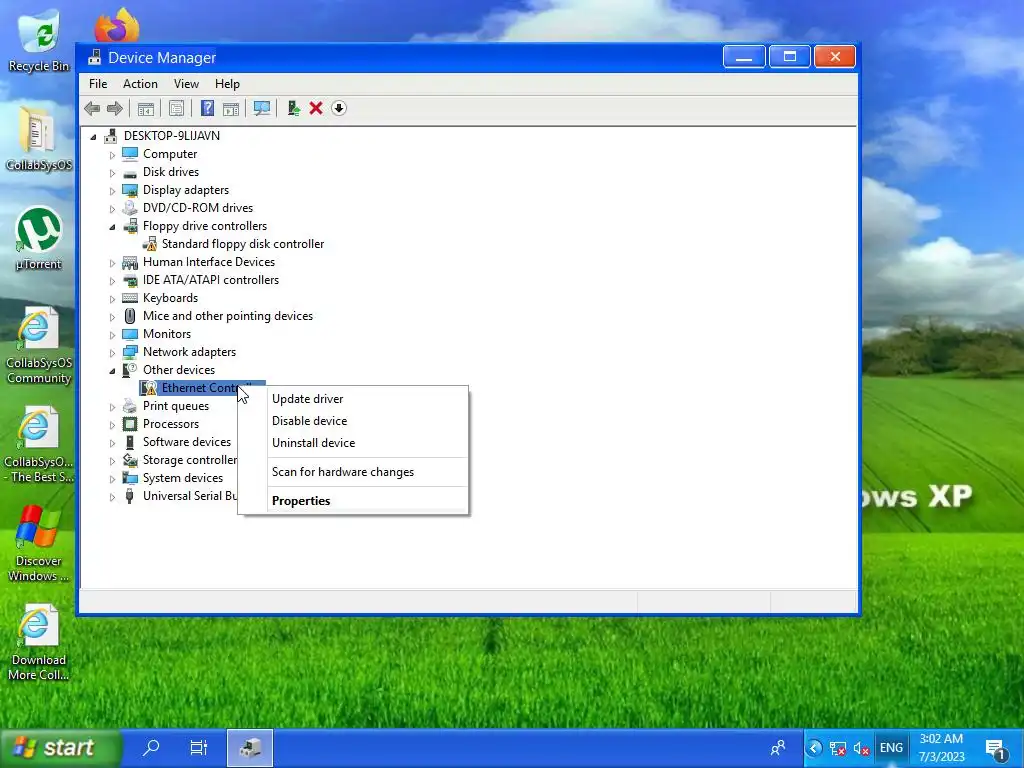Collapse Floppy drive controllers category
The width and height of the screenshot is (1024, 768).
(x=112, y=227)
